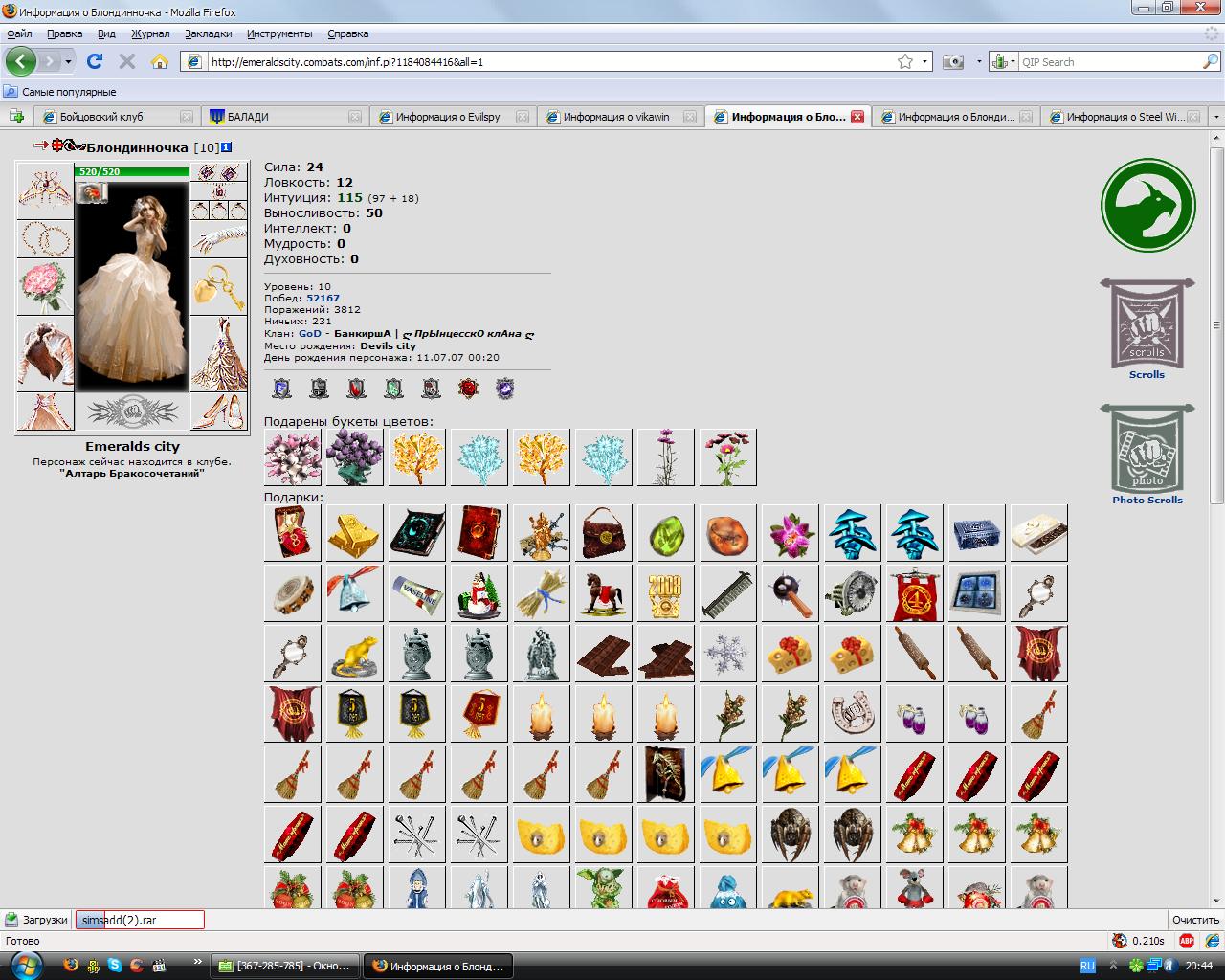This screenshot has width=1225, height=980.
Task: Expand the URL bar history dropdown
Action: click(925, 61)
